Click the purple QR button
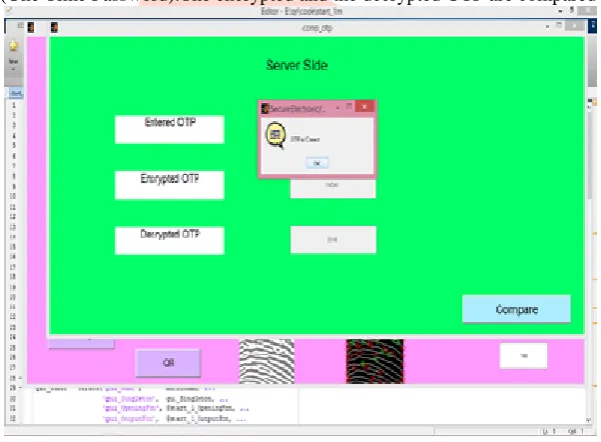The height and width of the screenshot is (442, 601). click(x=168, y=363)
